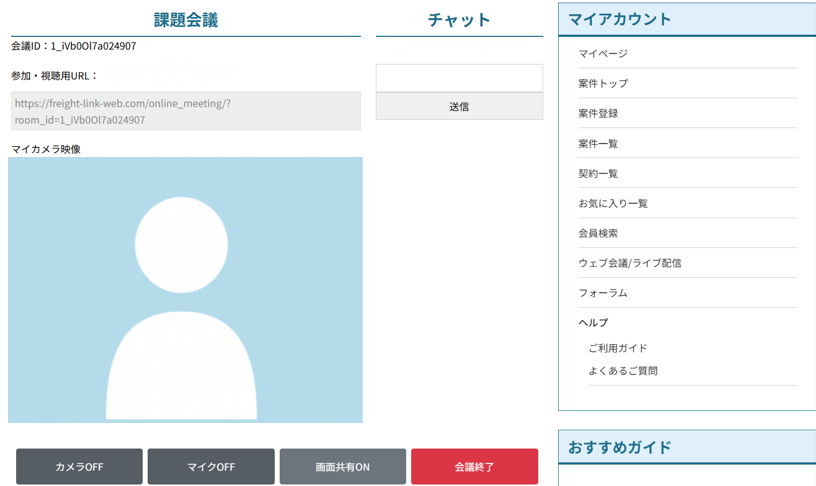Enable screen sharing with 画面共有ON
This screenshot has width=816, height=486.
click(x=342, y=467)
